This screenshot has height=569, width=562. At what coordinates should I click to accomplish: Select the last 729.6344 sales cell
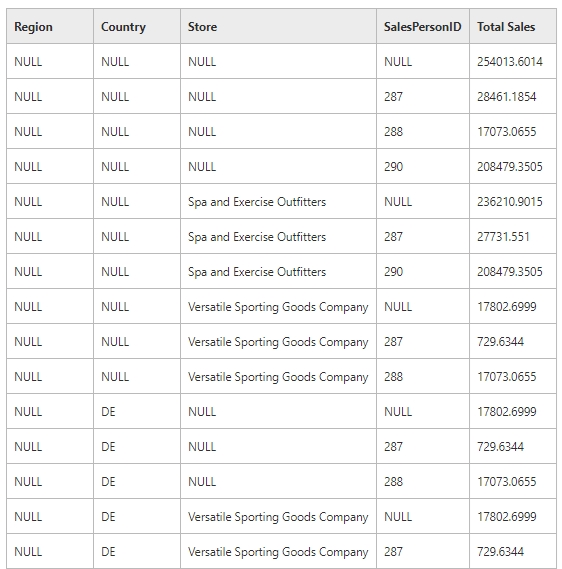click(513, 552)
